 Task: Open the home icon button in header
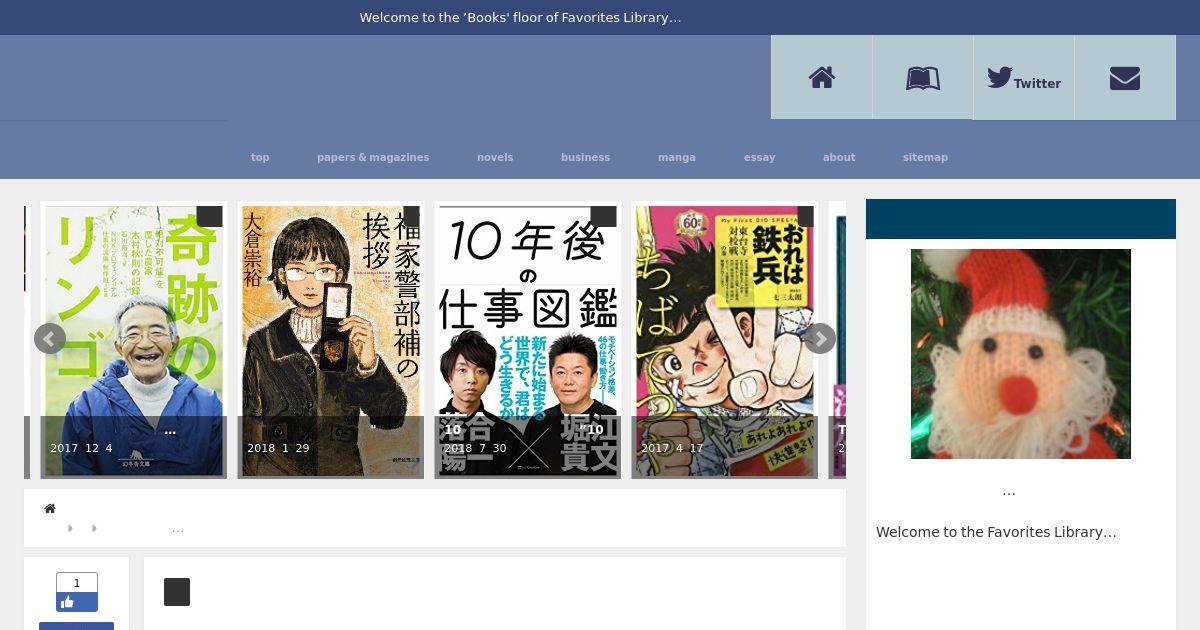[822, 78]
